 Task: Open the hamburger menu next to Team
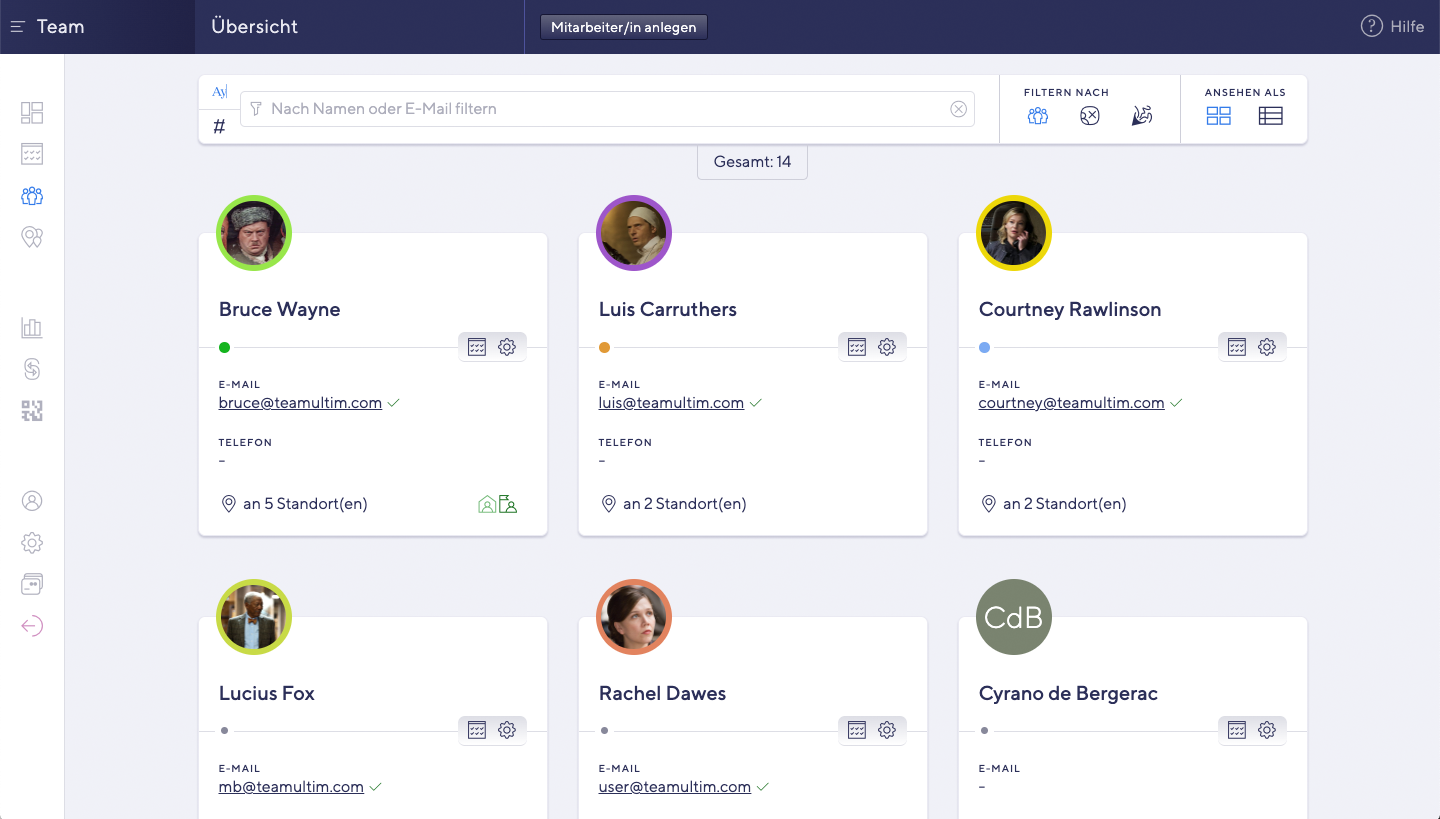[x=18, y=27]
